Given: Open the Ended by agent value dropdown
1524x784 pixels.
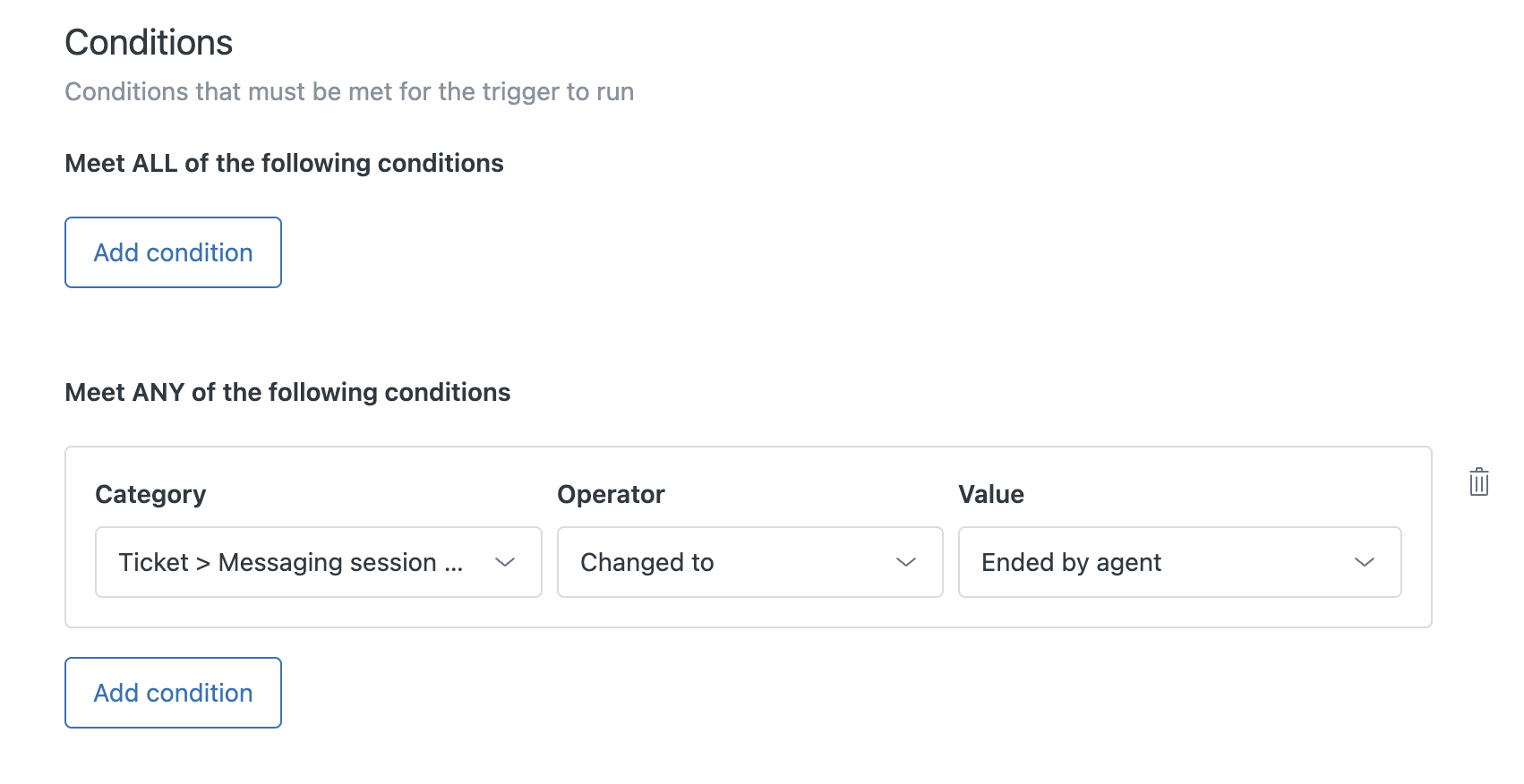Looking at the screenshot, I should pos(1179,562).
